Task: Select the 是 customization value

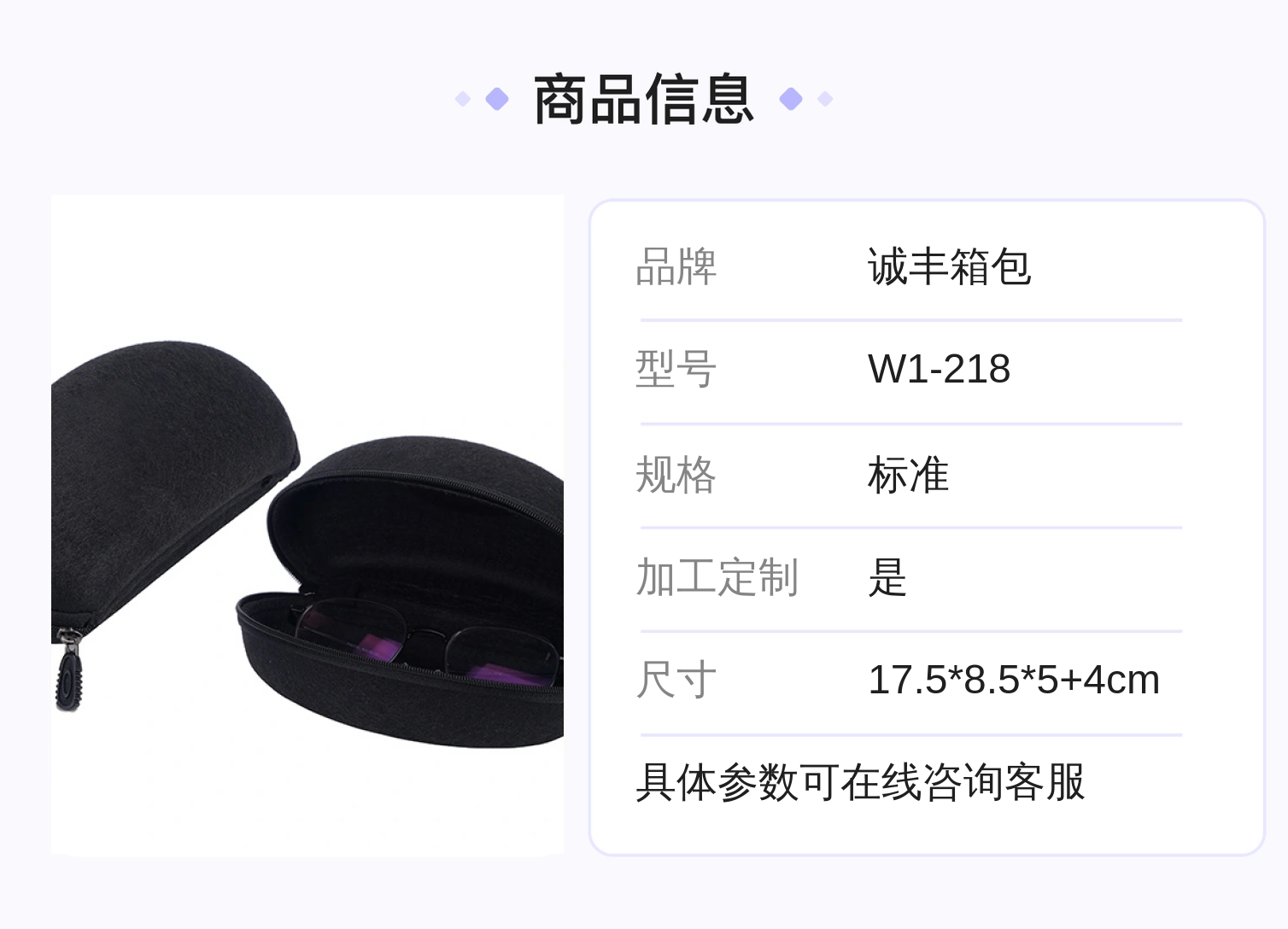Action: point(887,577)
